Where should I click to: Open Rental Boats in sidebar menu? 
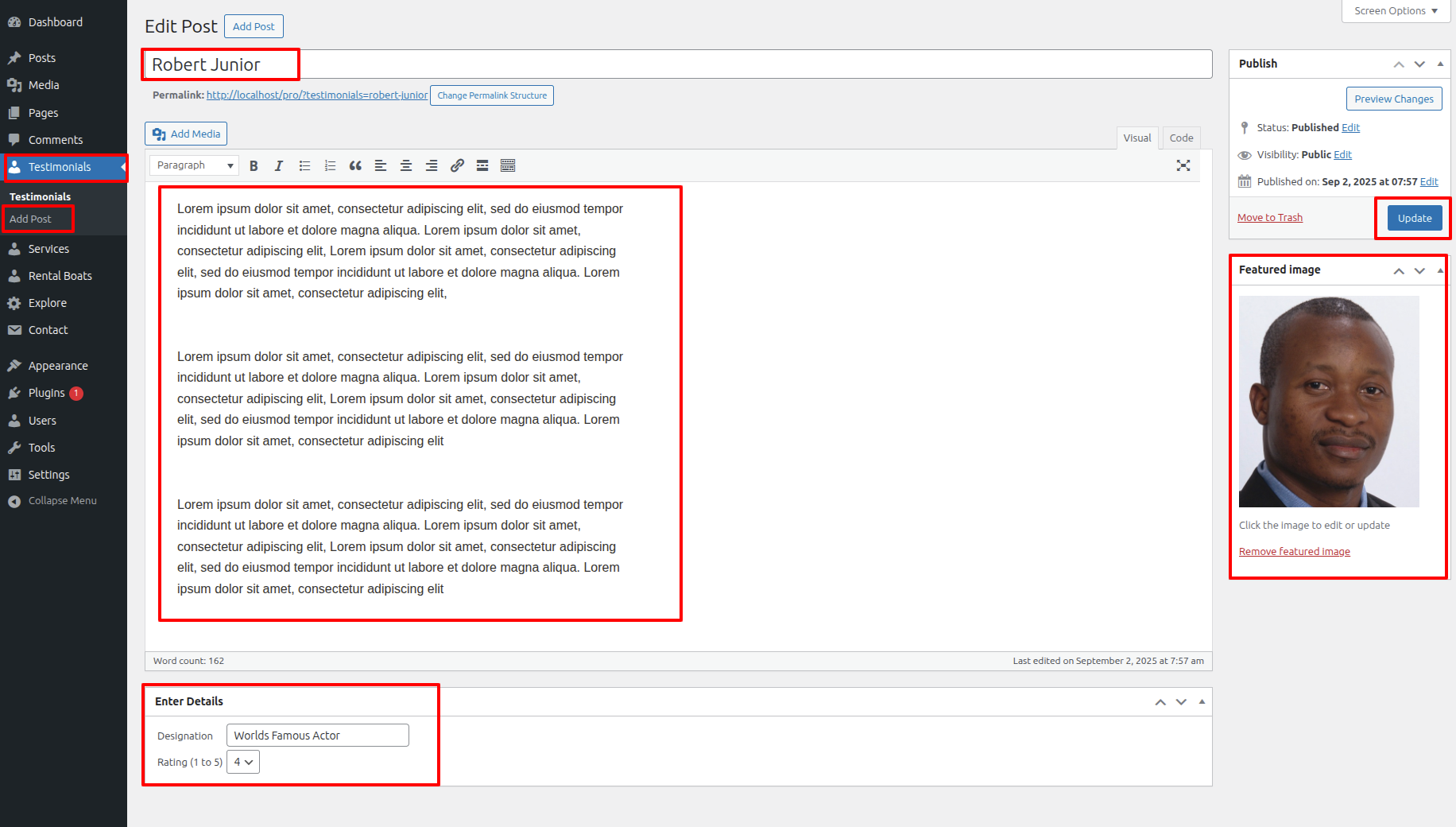[x=60, y=276]
